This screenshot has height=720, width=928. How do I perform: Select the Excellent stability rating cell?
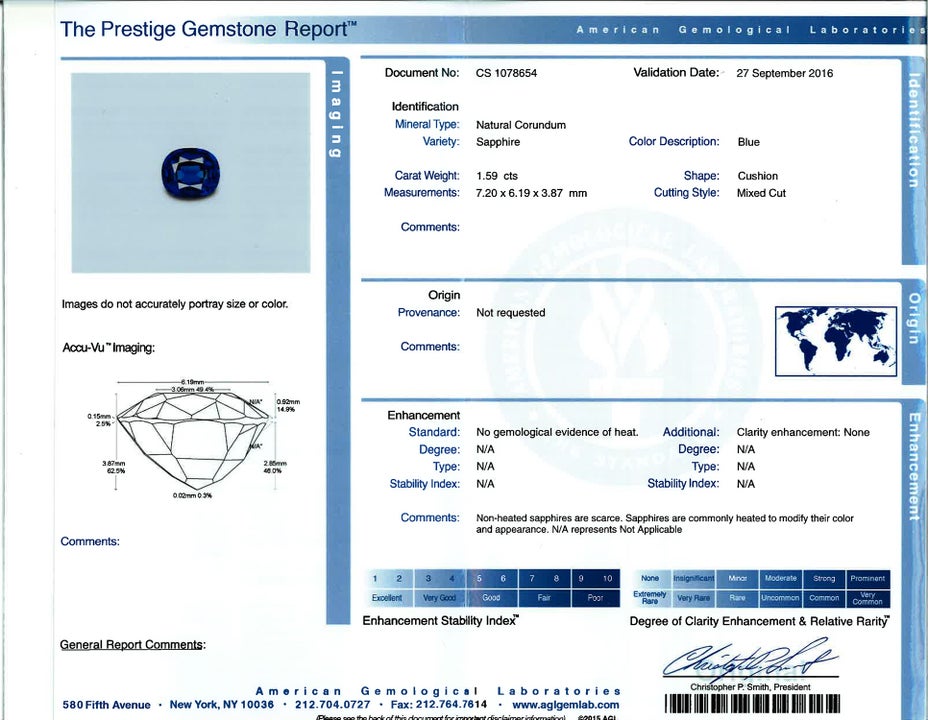coord(387,598)
